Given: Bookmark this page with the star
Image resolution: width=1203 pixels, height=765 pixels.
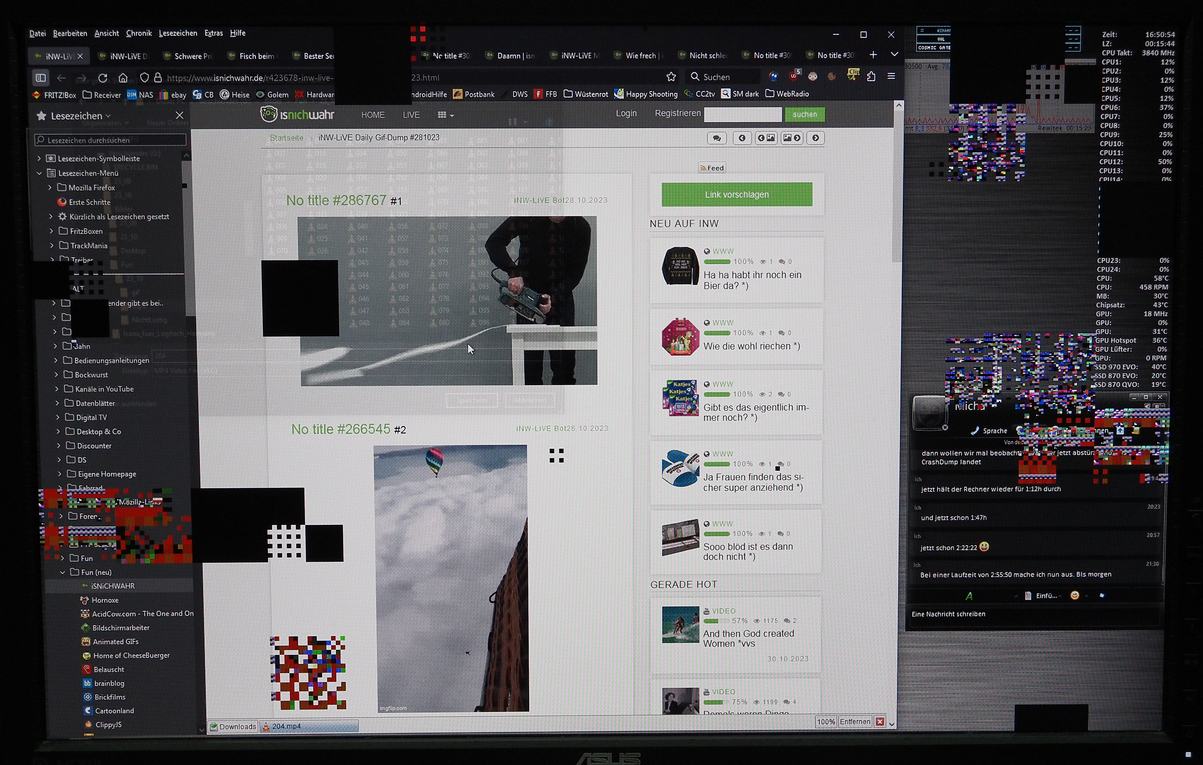Looking at the screenshot, I should coord(671,76).
